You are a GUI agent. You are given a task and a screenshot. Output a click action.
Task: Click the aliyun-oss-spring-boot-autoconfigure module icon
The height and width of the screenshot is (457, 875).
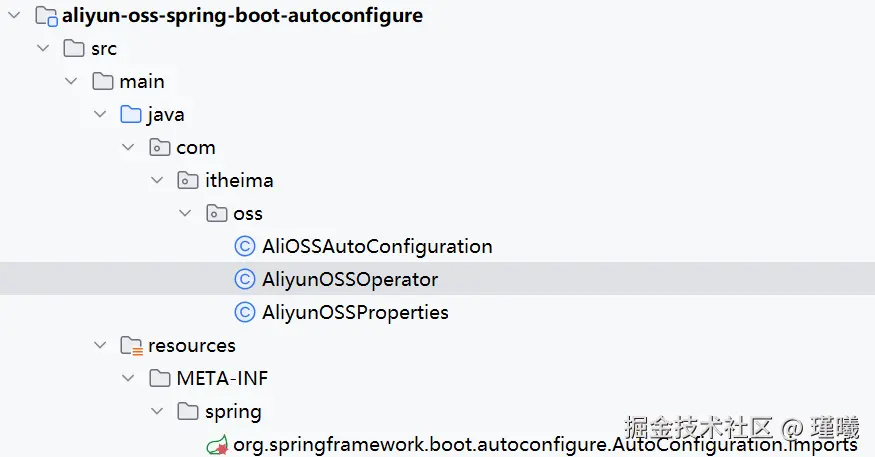coord(46,16)
